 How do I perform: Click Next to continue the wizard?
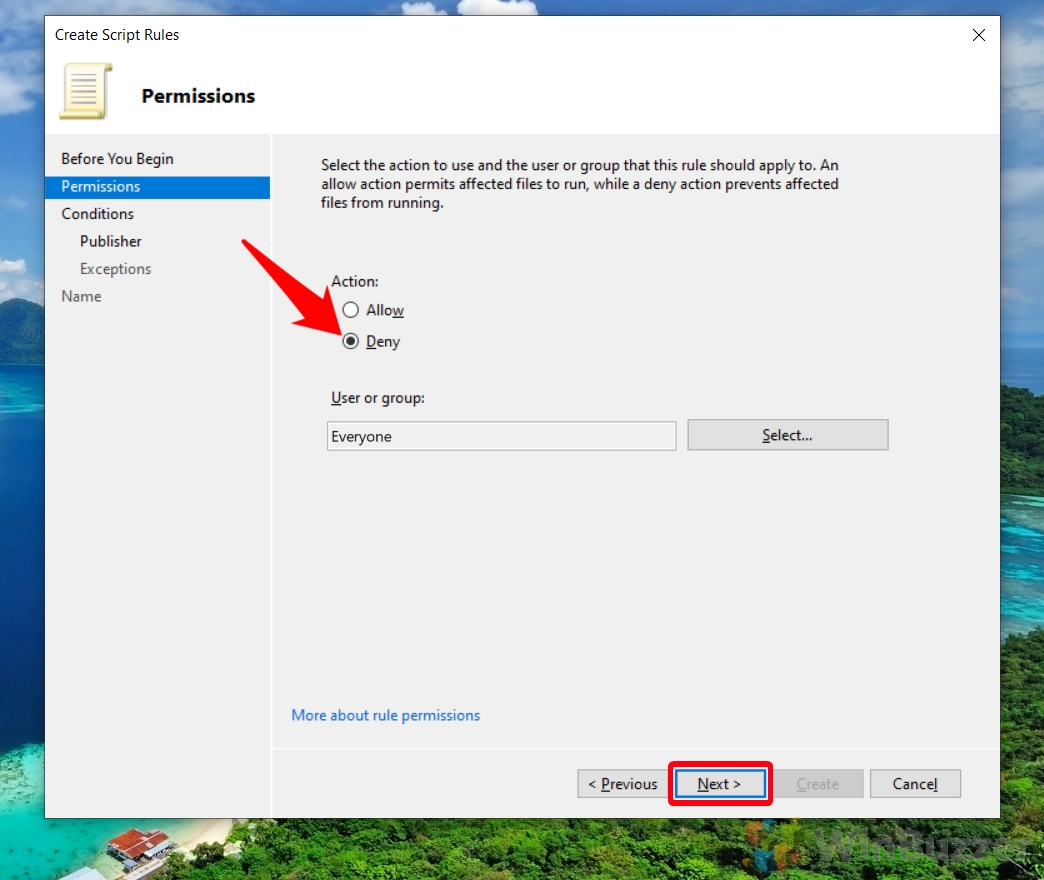[720, 783]
